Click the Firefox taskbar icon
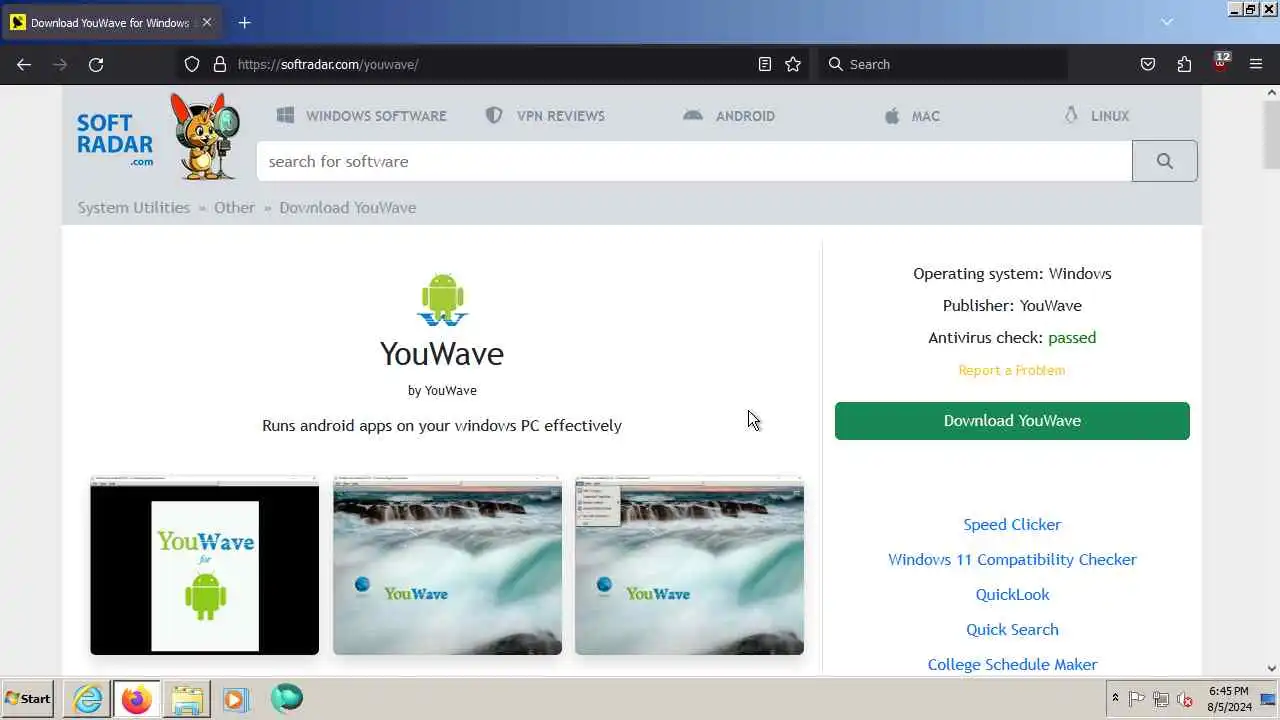This screenshot has height=720, width=1280. click(x=136, y=699)
